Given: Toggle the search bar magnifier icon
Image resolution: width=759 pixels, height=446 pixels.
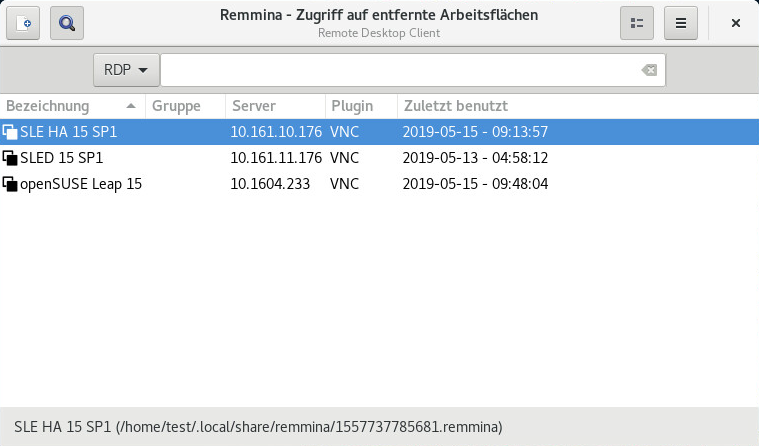Looking at the screenshot, I should pos(66,22).
